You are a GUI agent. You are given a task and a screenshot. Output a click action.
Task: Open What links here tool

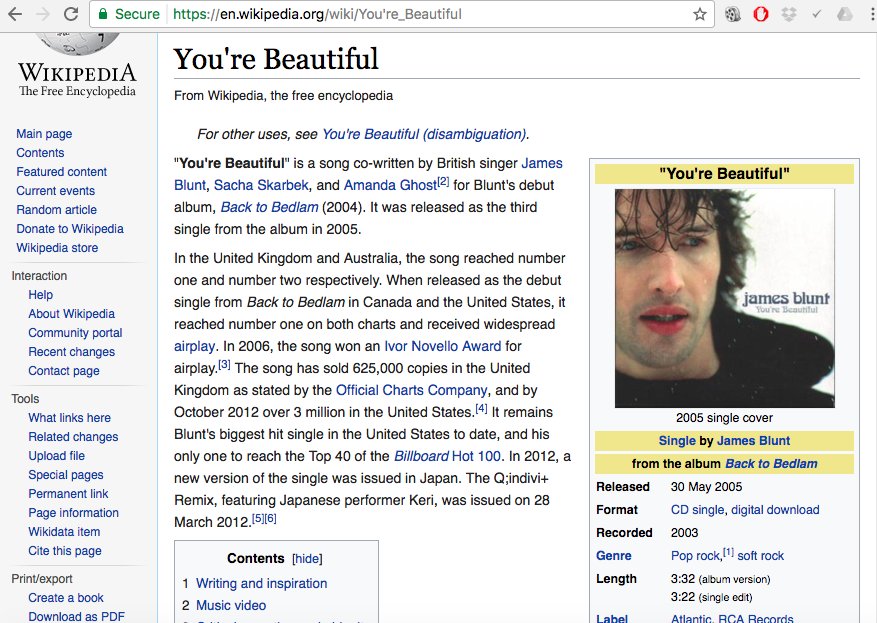point(69,418)
